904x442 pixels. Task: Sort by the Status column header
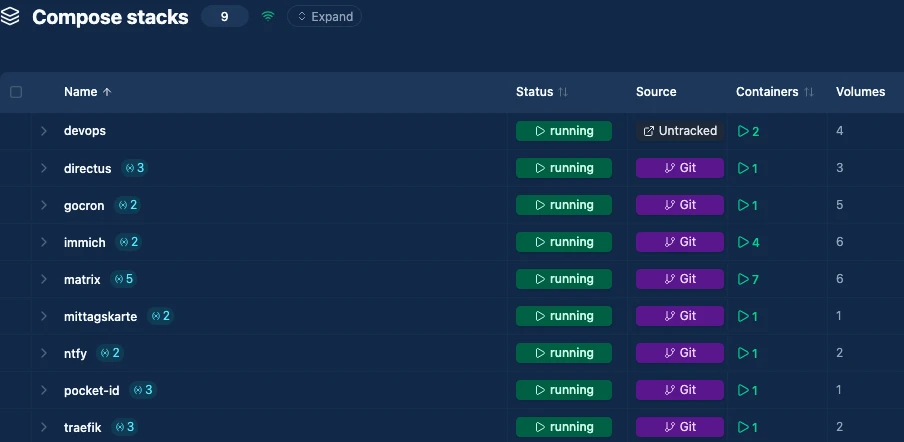pyautogui.click(x=542, y=92)
